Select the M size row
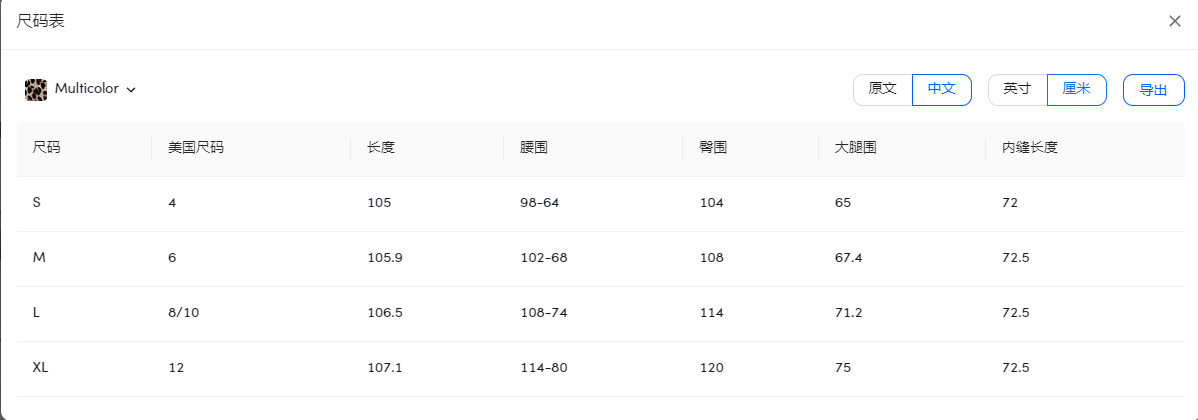This screenshot has height=420, width=1198. pyautogui.click(x=39, y=258)
